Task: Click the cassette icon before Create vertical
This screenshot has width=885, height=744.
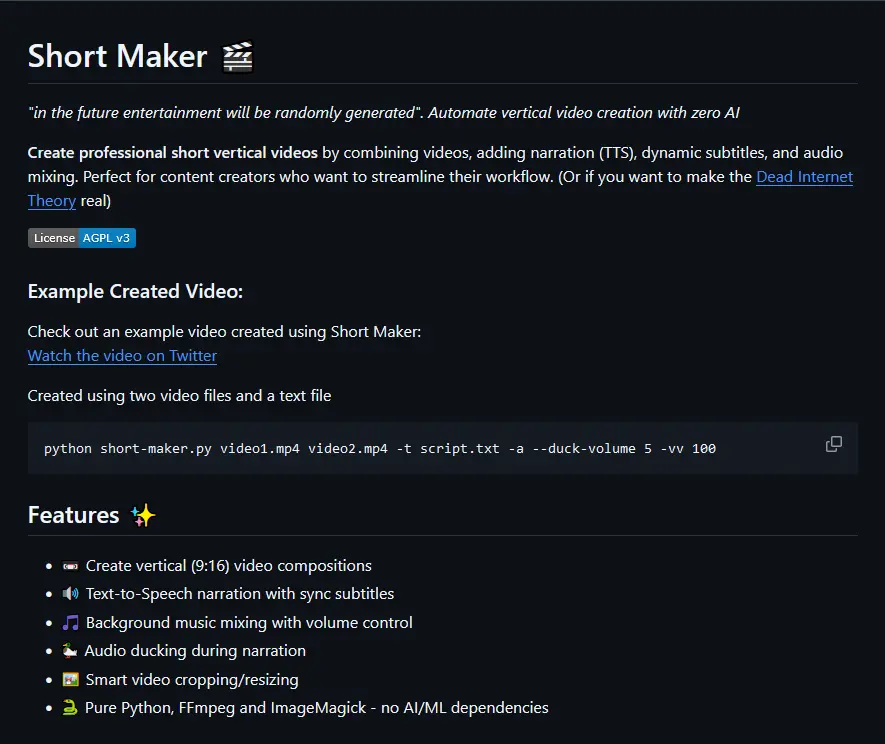Action: pyautogui.click(x=71, y=566)
